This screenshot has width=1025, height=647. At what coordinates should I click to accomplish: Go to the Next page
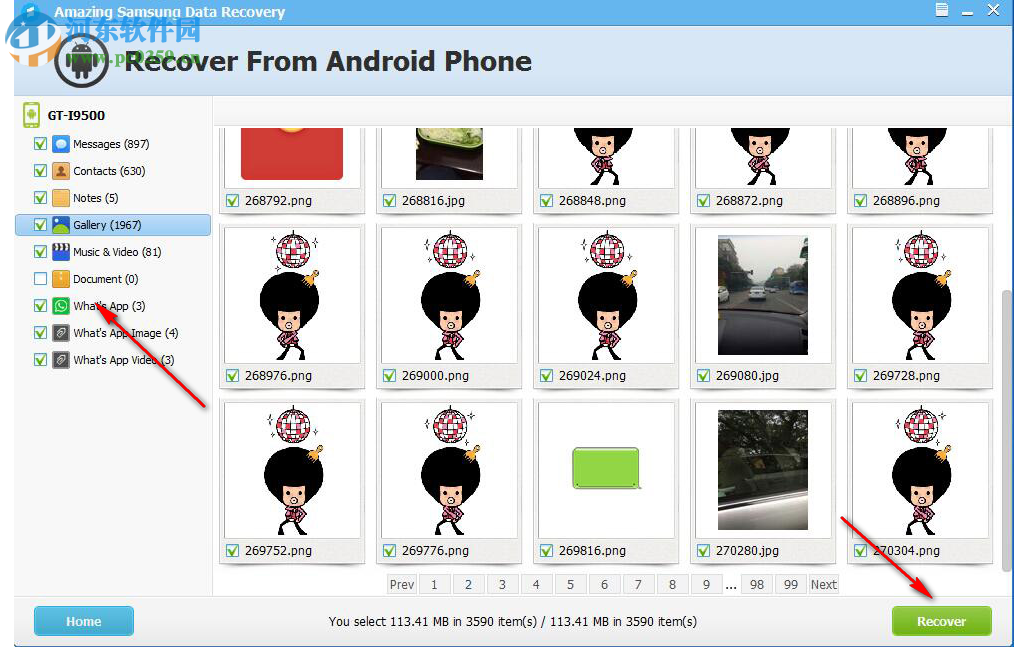[824, 584]
